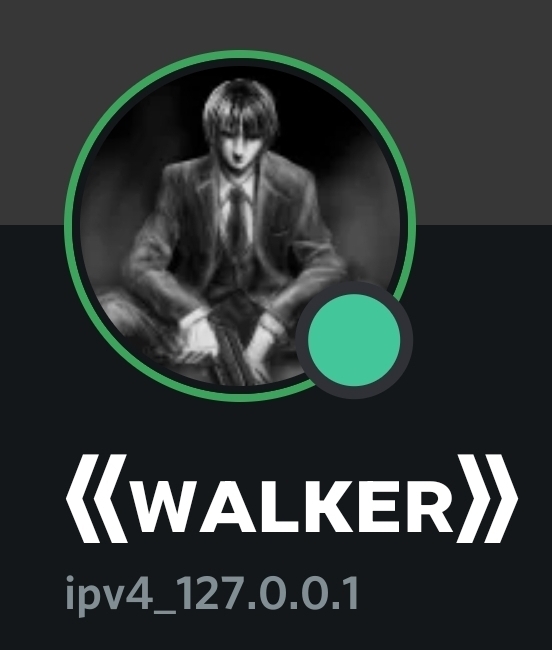Click the right double chevron decoration
The height and width of the screenshot is (650, 552).
pyautogui.click(x=487, y=498)
